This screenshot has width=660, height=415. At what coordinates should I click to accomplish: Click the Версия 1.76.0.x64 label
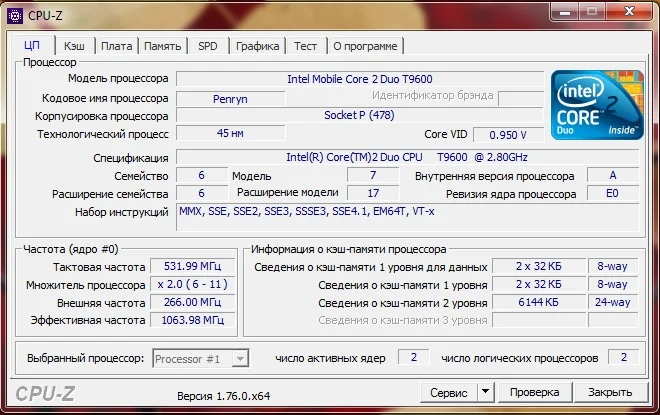[224, 396]
